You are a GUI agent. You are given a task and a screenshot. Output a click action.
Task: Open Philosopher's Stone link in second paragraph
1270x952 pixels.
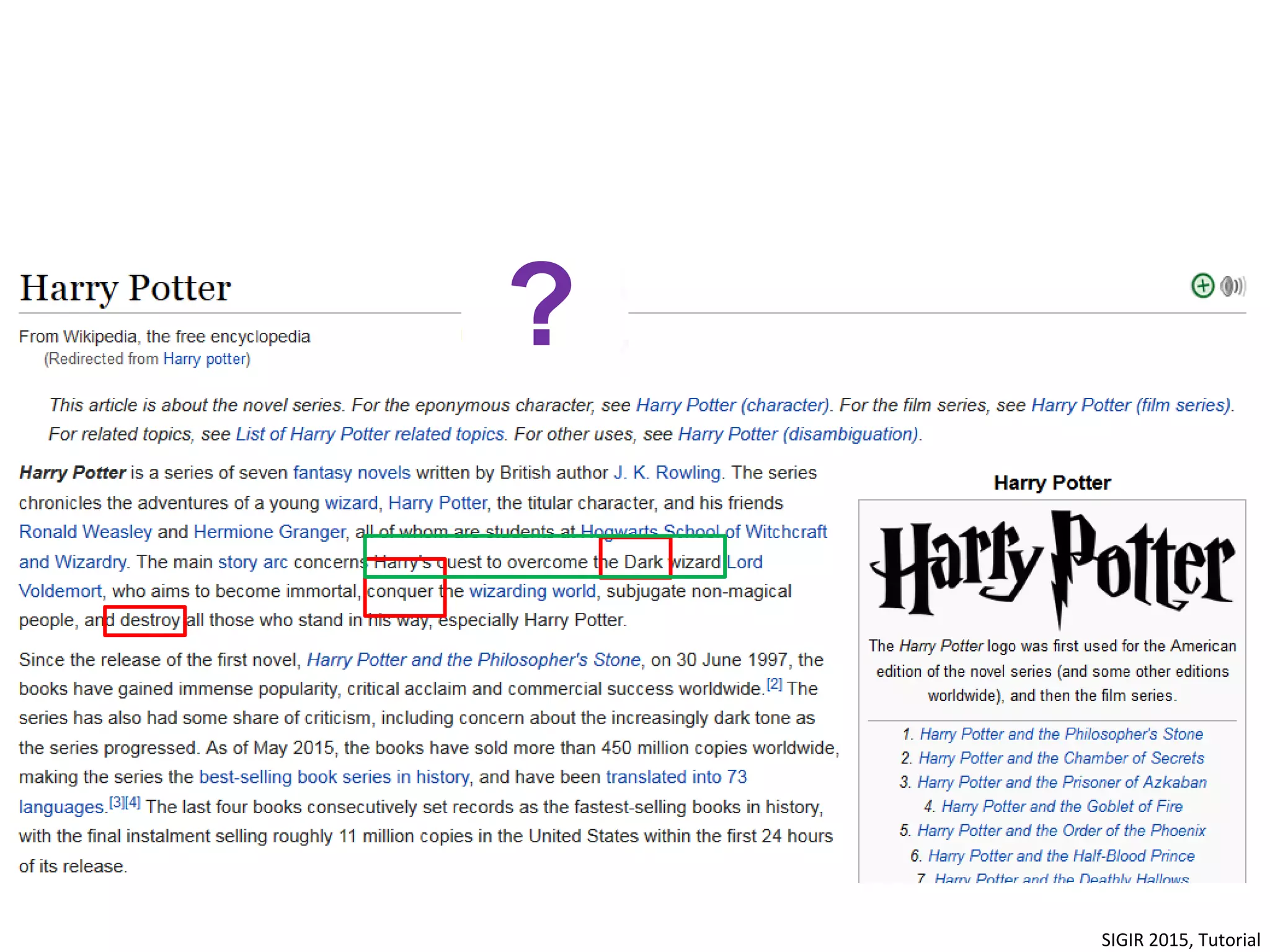[x=473, y=659]
